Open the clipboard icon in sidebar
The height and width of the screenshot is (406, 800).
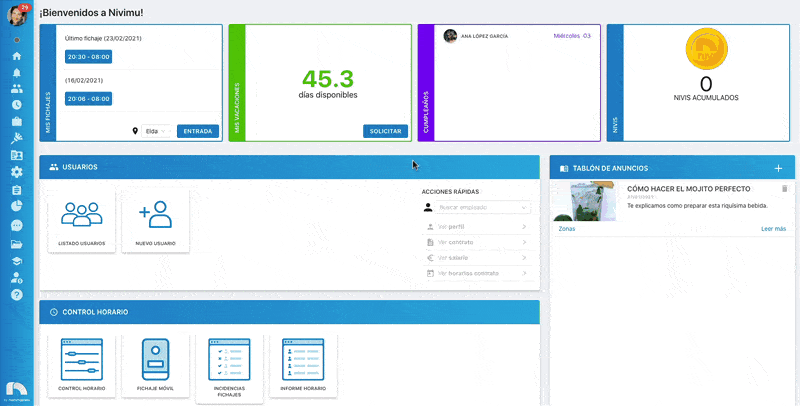(x=16, y=190)
